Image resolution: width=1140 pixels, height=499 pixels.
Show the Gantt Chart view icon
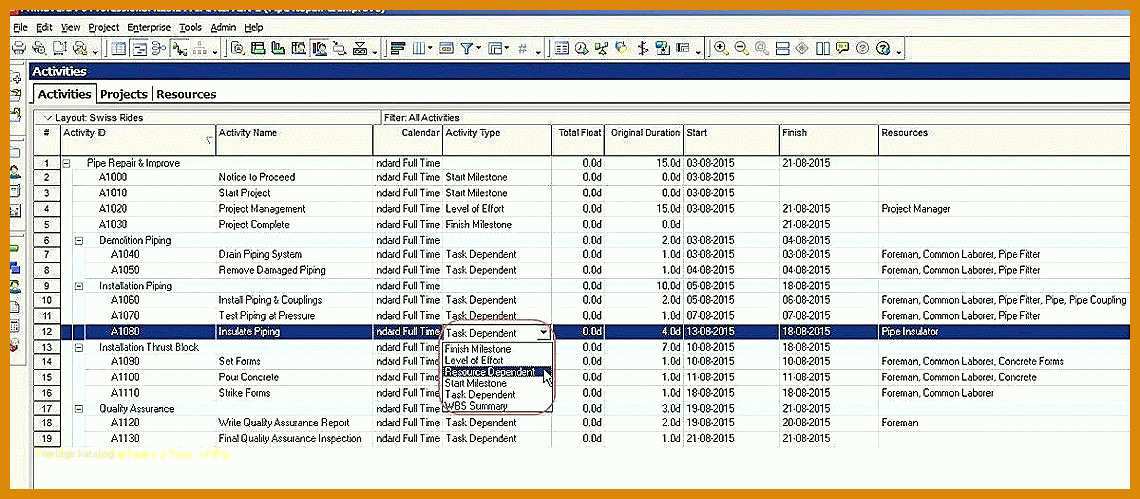[139, 48]
